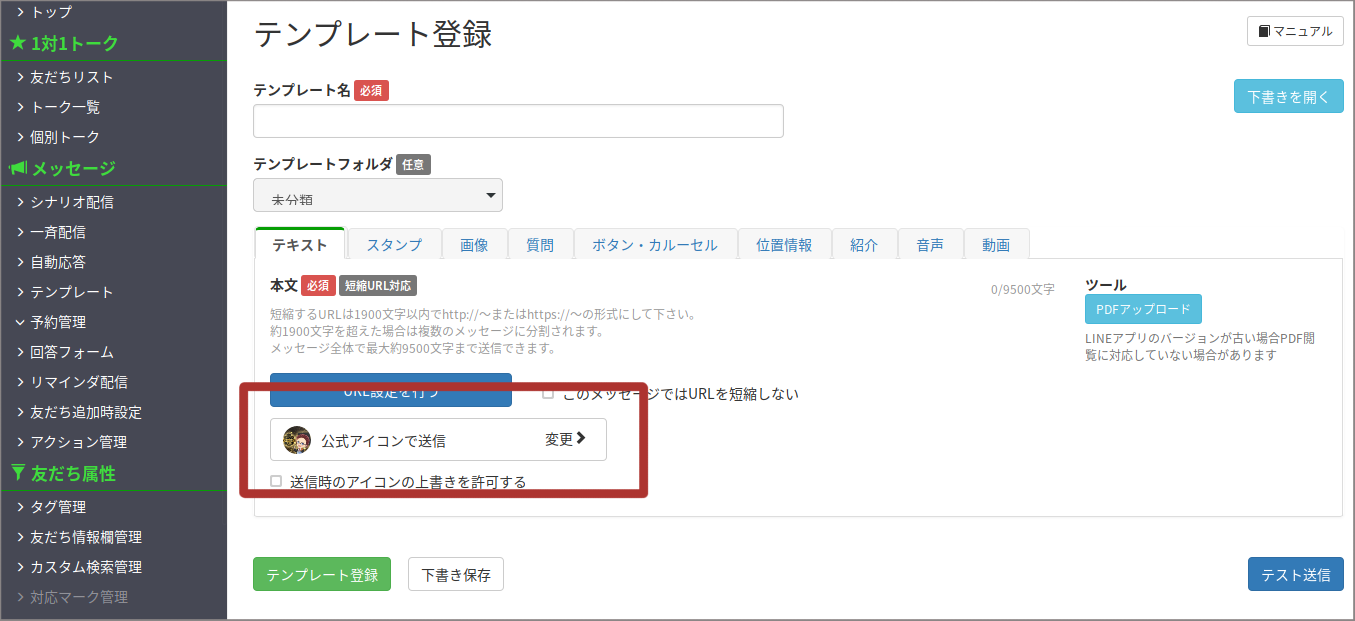Click the book icon inside the マニュアル button
This screenshot has width=1355, height=621.
(x=1262, y=31)
